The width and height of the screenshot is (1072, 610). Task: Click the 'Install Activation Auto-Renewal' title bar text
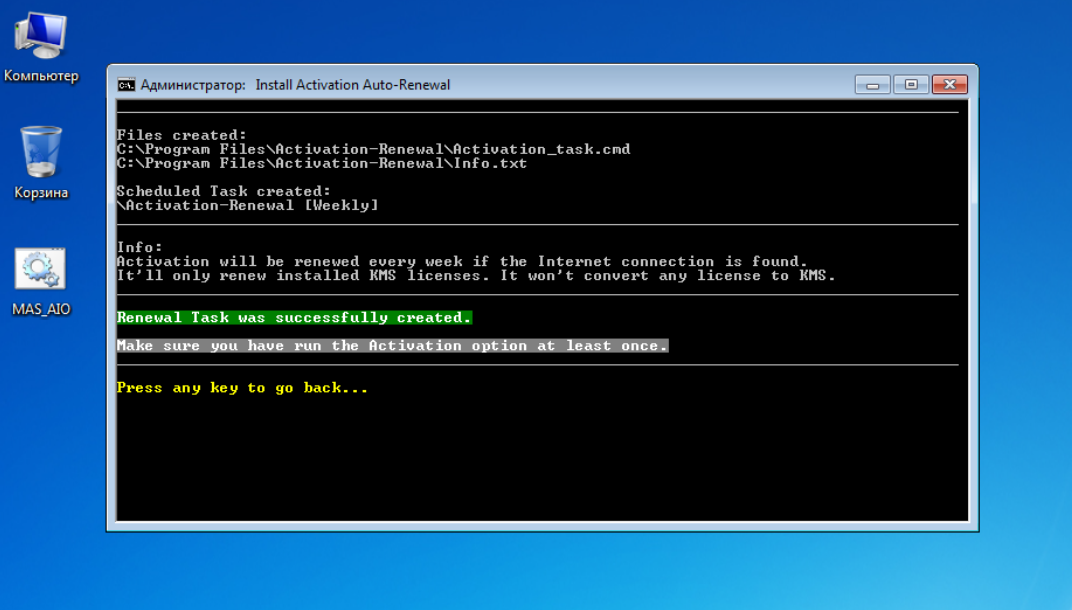coord(352,85)
